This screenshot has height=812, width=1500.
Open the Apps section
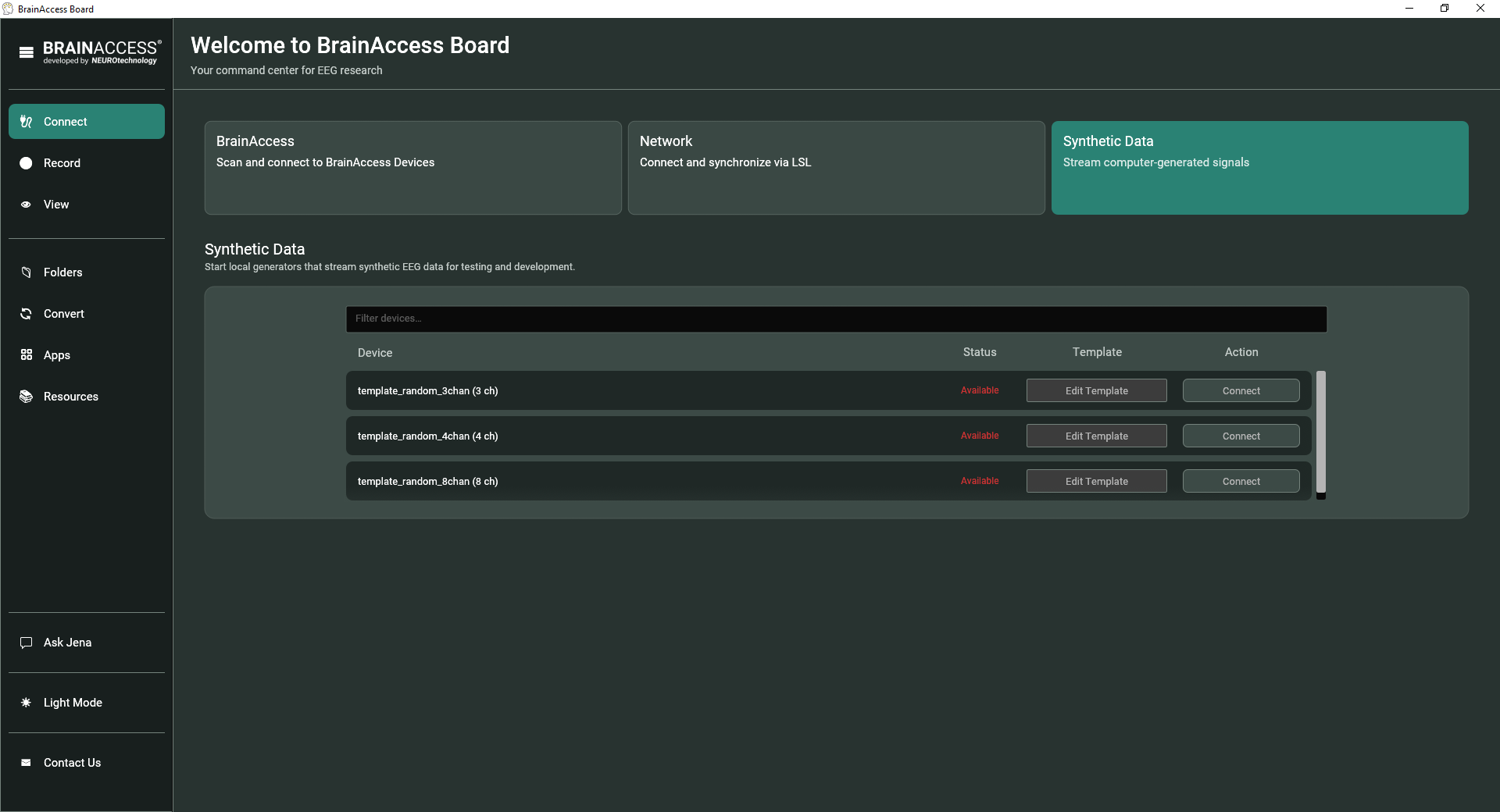[87, 355]
